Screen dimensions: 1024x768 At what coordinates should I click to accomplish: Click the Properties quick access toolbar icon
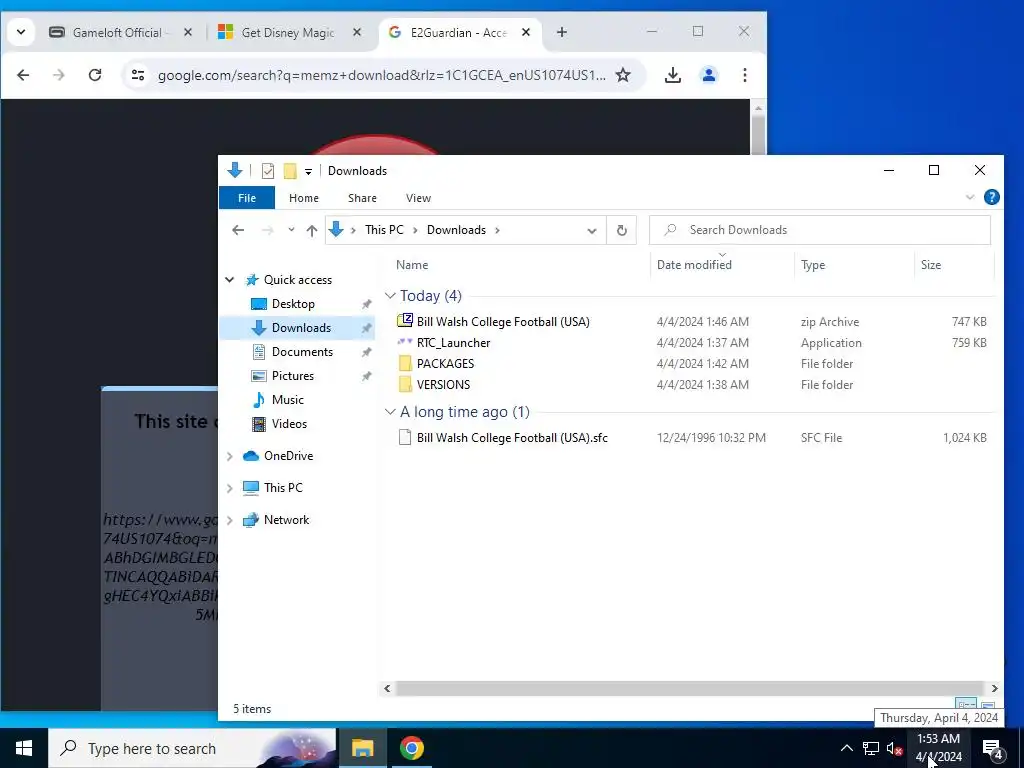pos(268,171)
